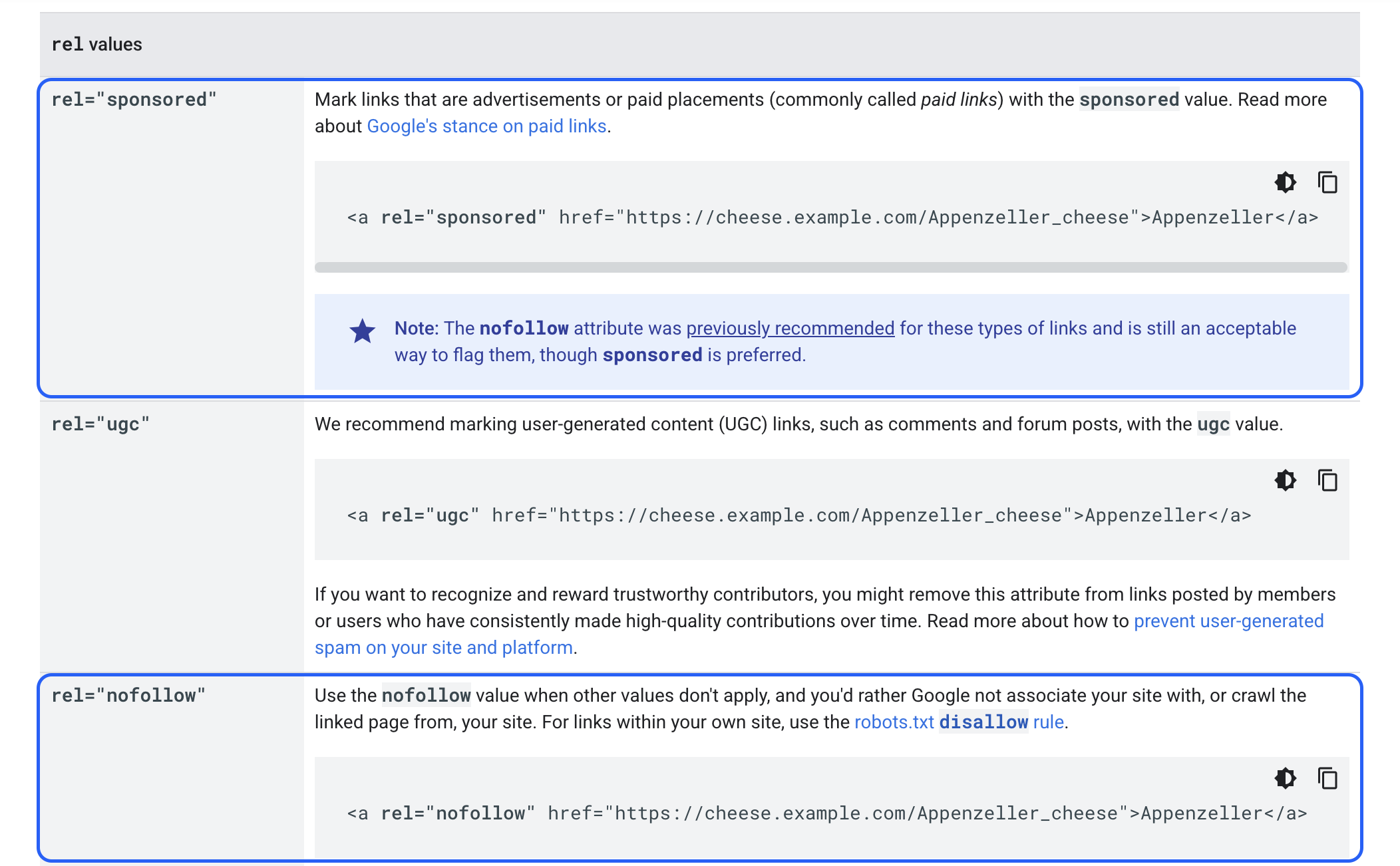The image size is (1400, 866).
Task: Click the ugc anchor code line
Action: click(798, 515)
